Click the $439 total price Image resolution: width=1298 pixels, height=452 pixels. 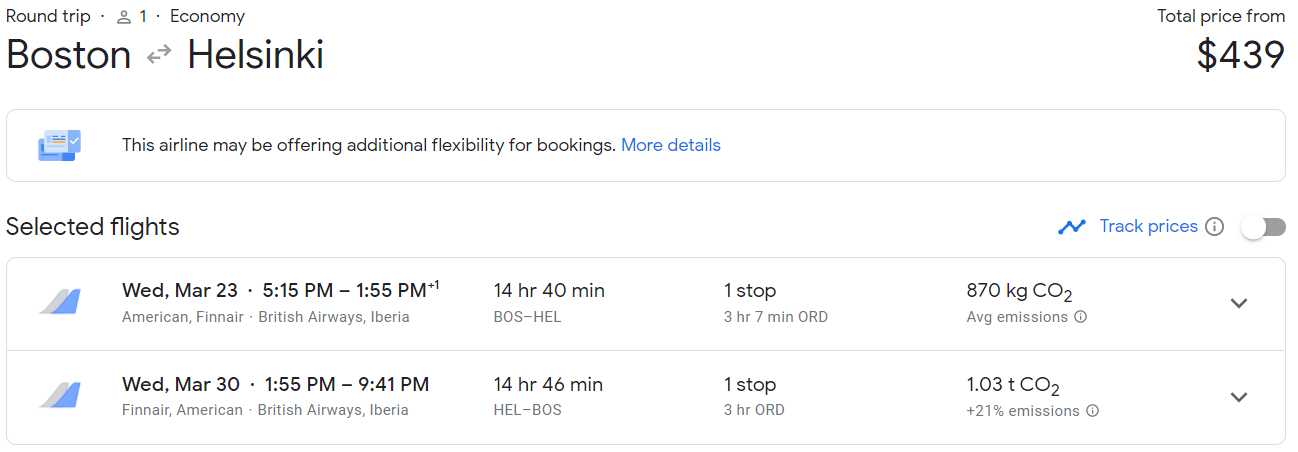point(1240,55)
